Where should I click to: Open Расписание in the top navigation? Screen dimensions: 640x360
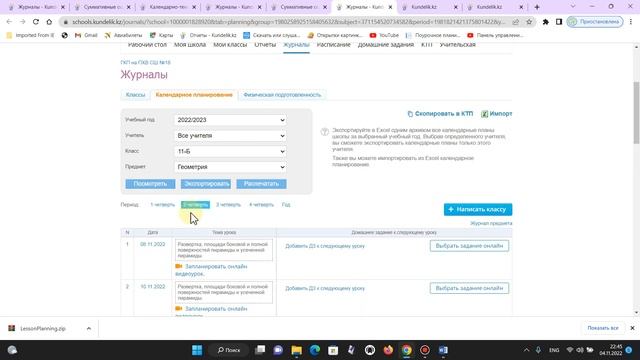coord(333,45)
